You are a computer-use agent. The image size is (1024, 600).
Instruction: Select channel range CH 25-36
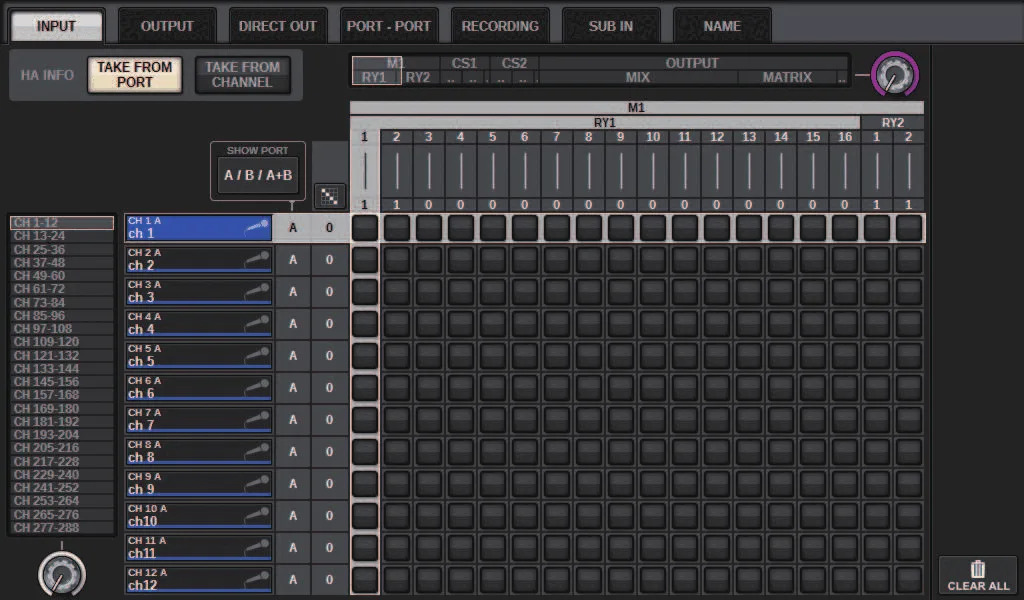coord(62,249)
